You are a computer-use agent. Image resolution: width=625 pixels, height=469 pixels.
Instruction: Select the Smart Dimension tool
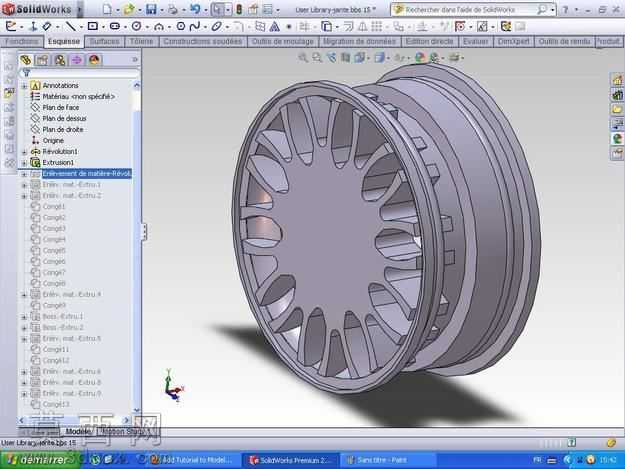(47, 27)
